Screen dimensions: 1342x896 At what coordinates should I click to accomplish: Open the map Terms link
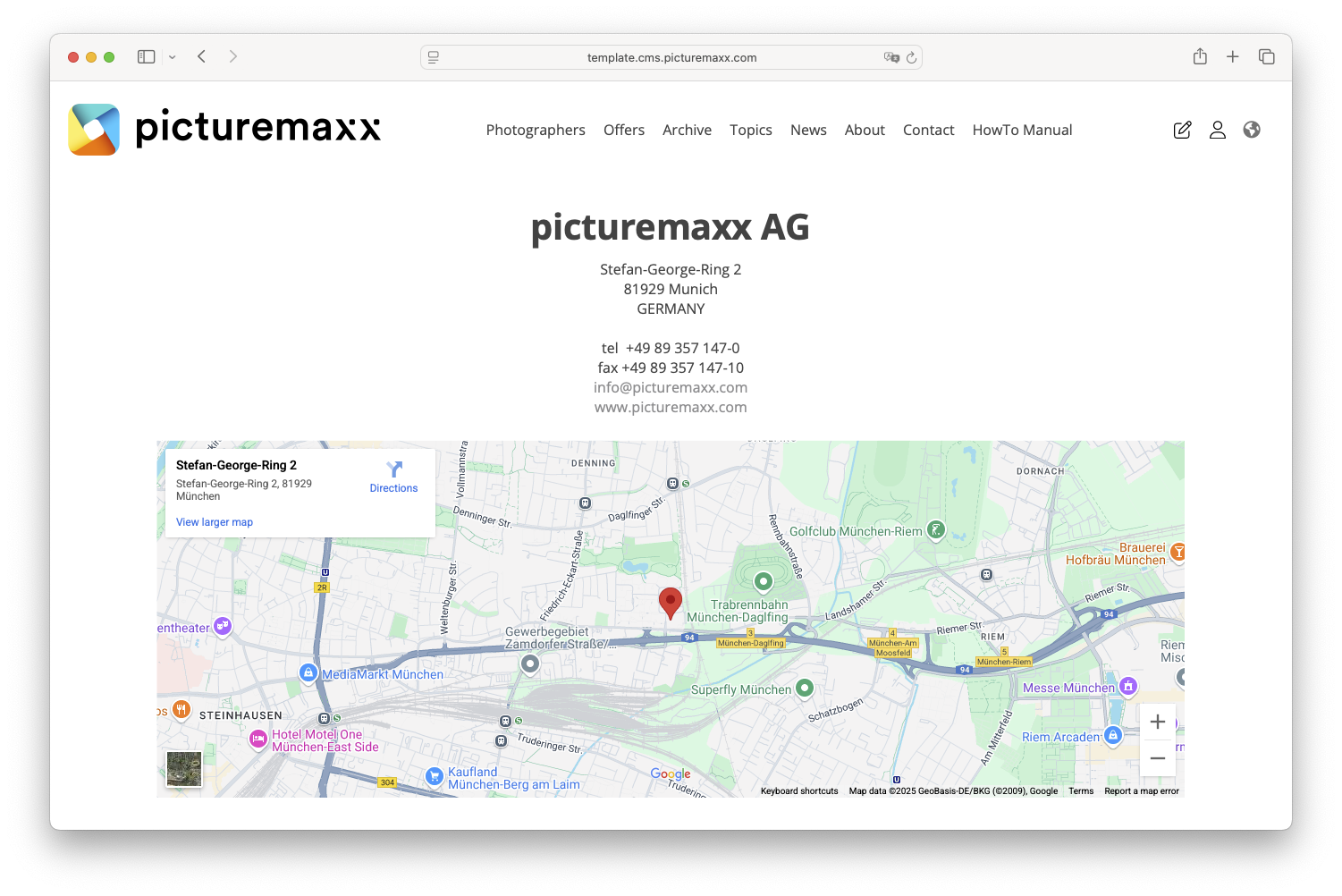tap(1081, 791)
